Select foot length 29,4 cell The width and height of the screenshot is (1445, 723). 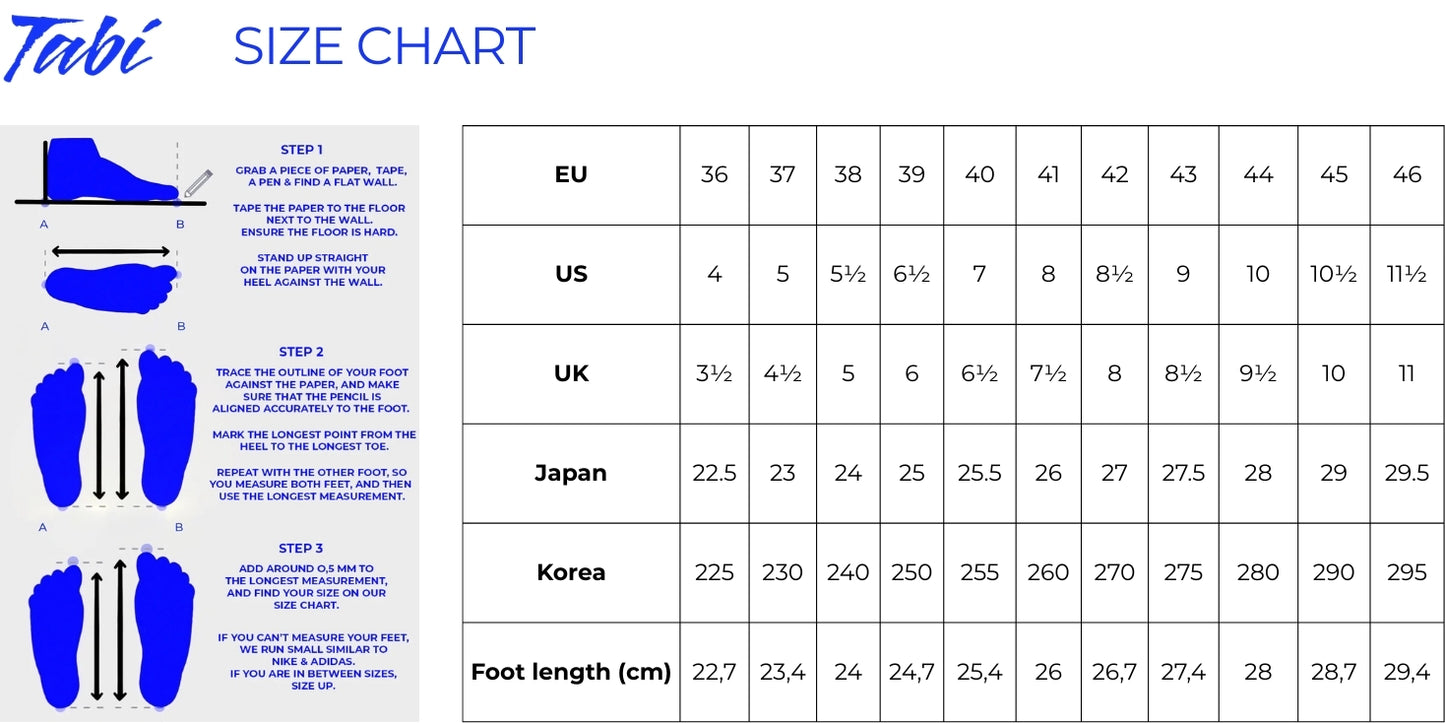(x=1407, y=672)
